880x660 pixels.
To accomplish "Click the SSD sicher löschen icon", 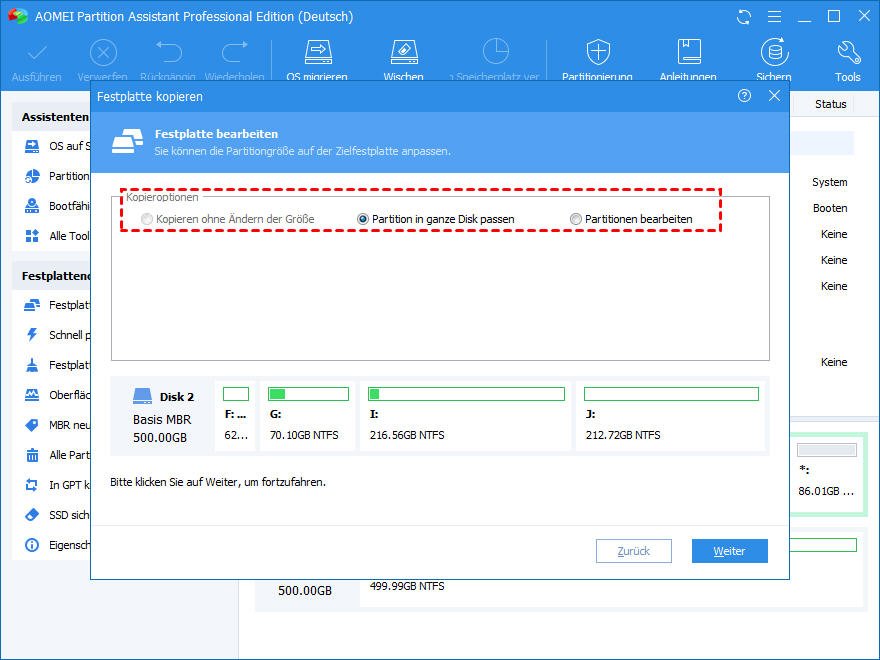I will coord(32,515).
